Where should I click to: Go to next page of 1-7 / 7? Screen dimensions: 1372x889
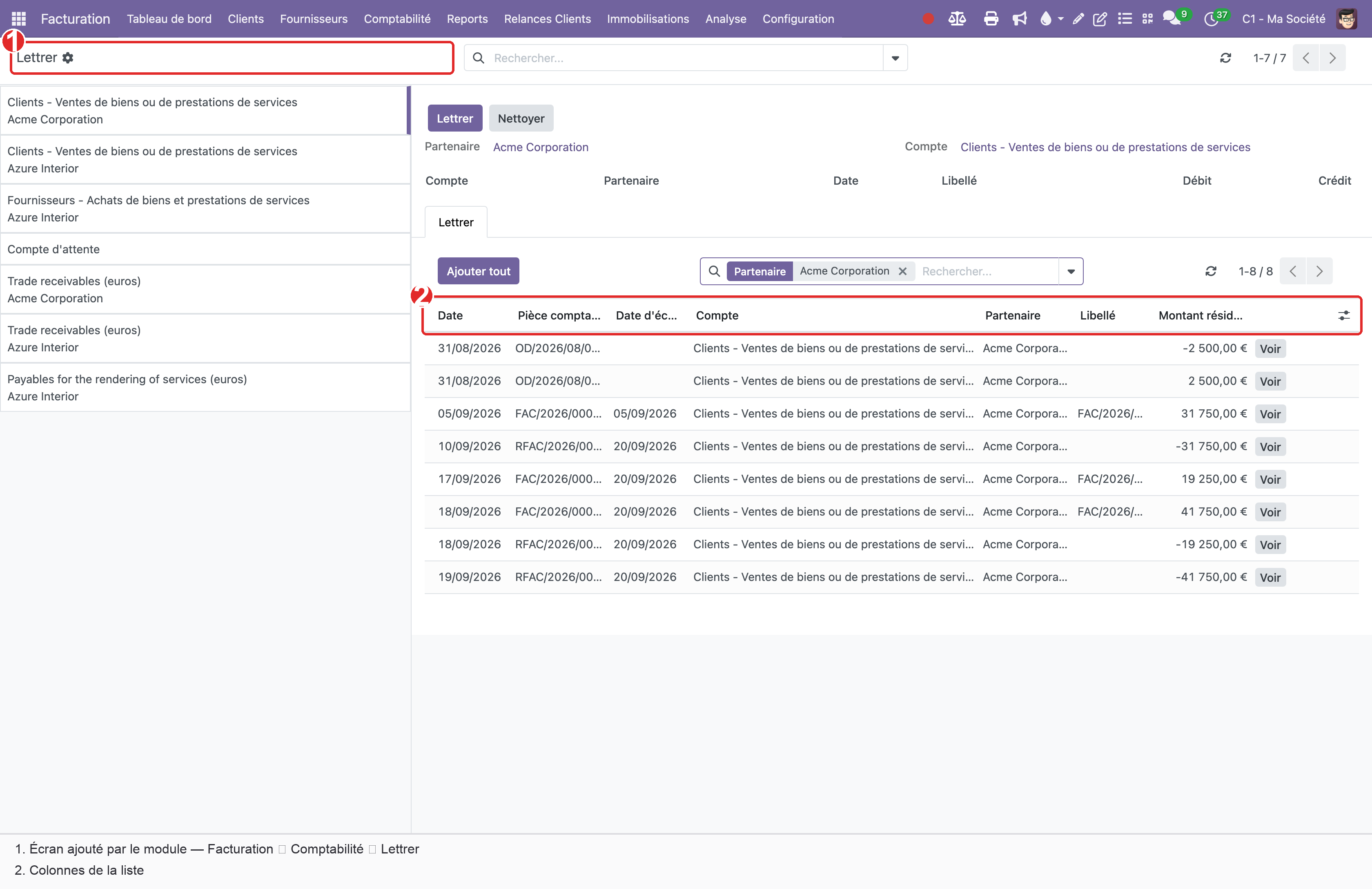(1332, 58)
